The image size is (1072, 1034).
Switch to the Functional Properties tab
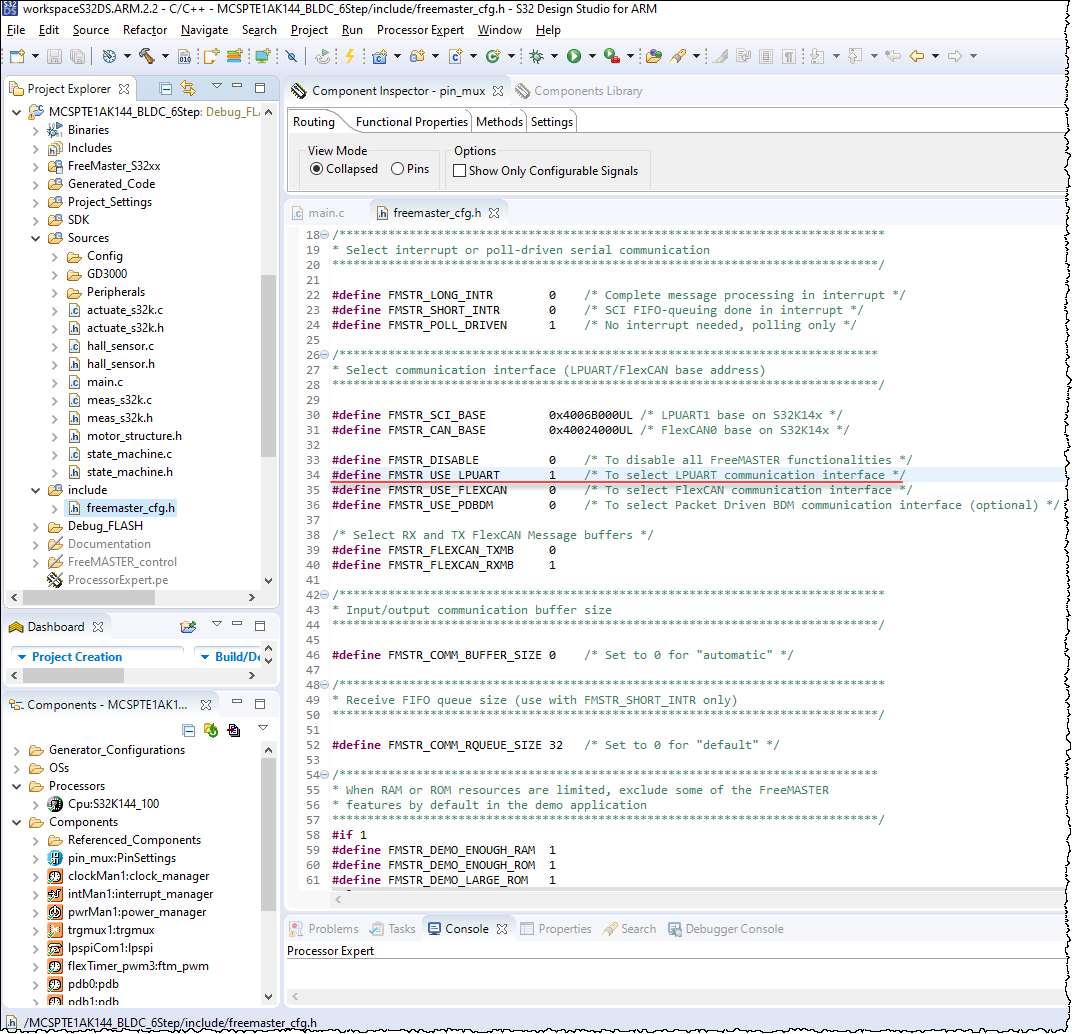411,122
